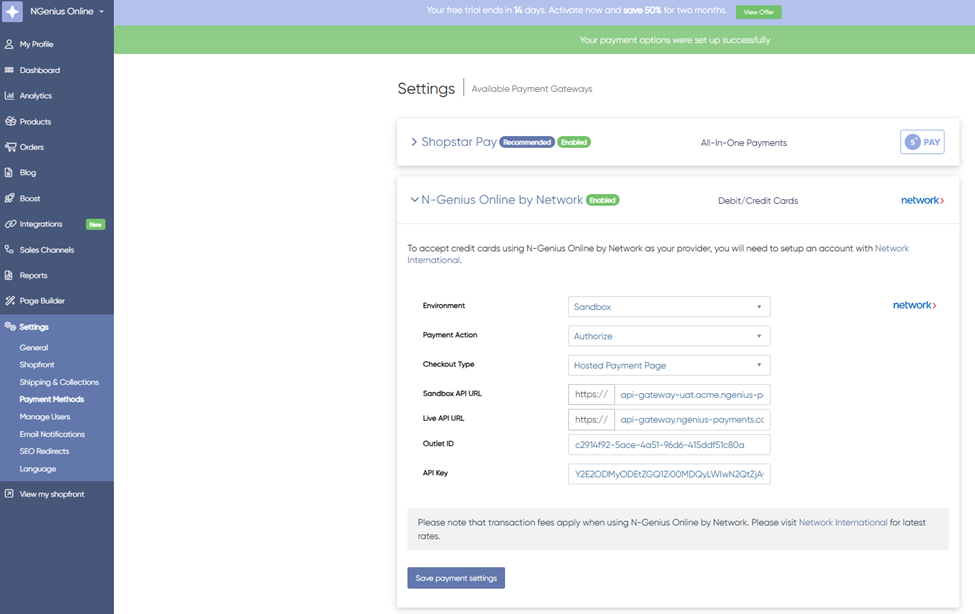Viewport: 975px width, 614px height.
Task: Open Integrations in the sidebar
Action: pyautogui.click(x=40, y=224)
